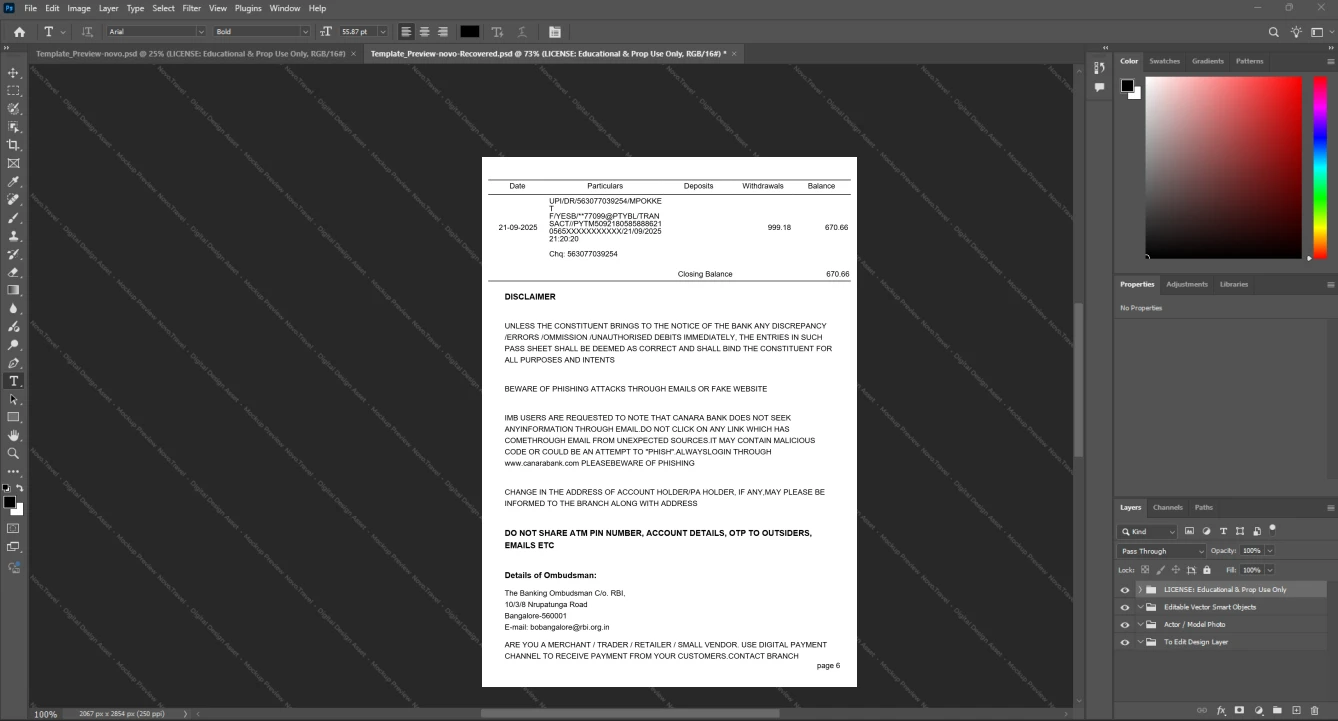The height and width of the screenshot is (721, 1338).
Task: Open the Opacity dropdown arrow
Action: coord(1270,551)
